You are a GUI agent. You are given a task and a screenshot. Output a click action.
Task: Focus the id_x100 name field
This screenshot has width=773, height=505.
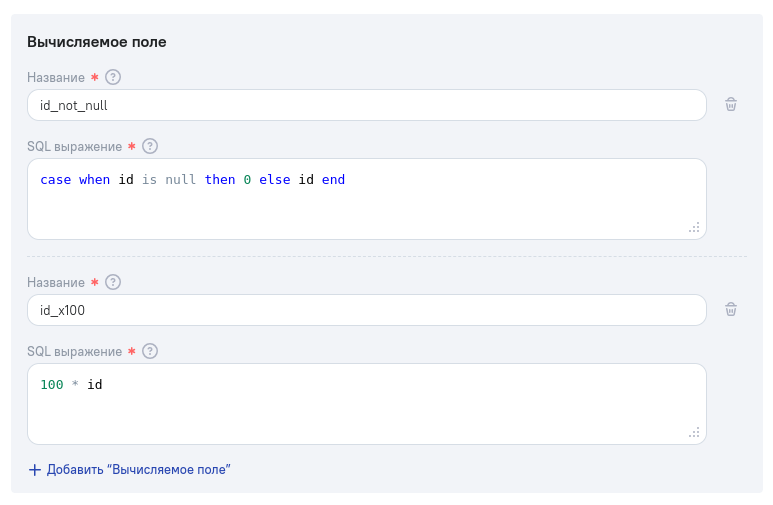coord(367,310)
